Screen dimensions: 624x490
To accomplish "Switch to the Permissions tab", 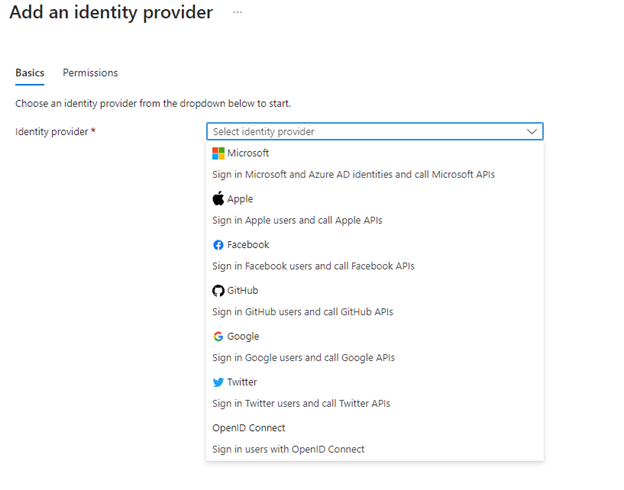I will (x=90, y=73).
